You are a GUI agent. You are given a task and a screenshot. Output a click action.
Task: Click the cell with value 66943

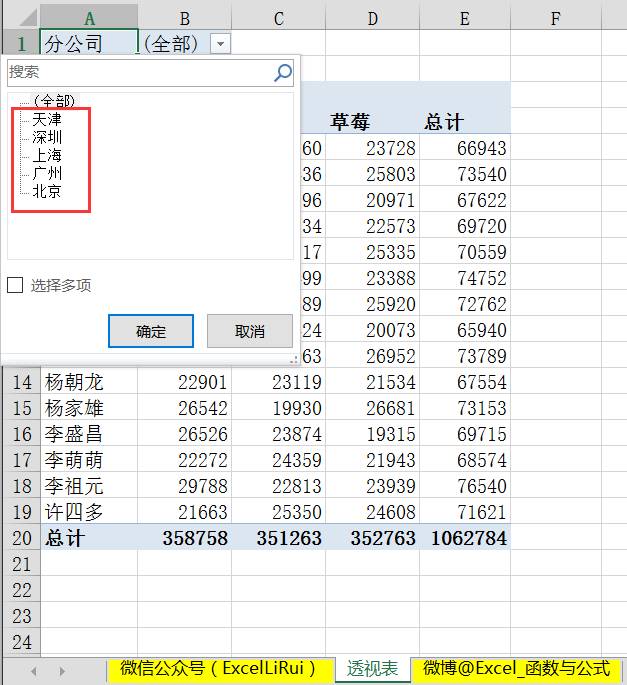click(465, 148)
